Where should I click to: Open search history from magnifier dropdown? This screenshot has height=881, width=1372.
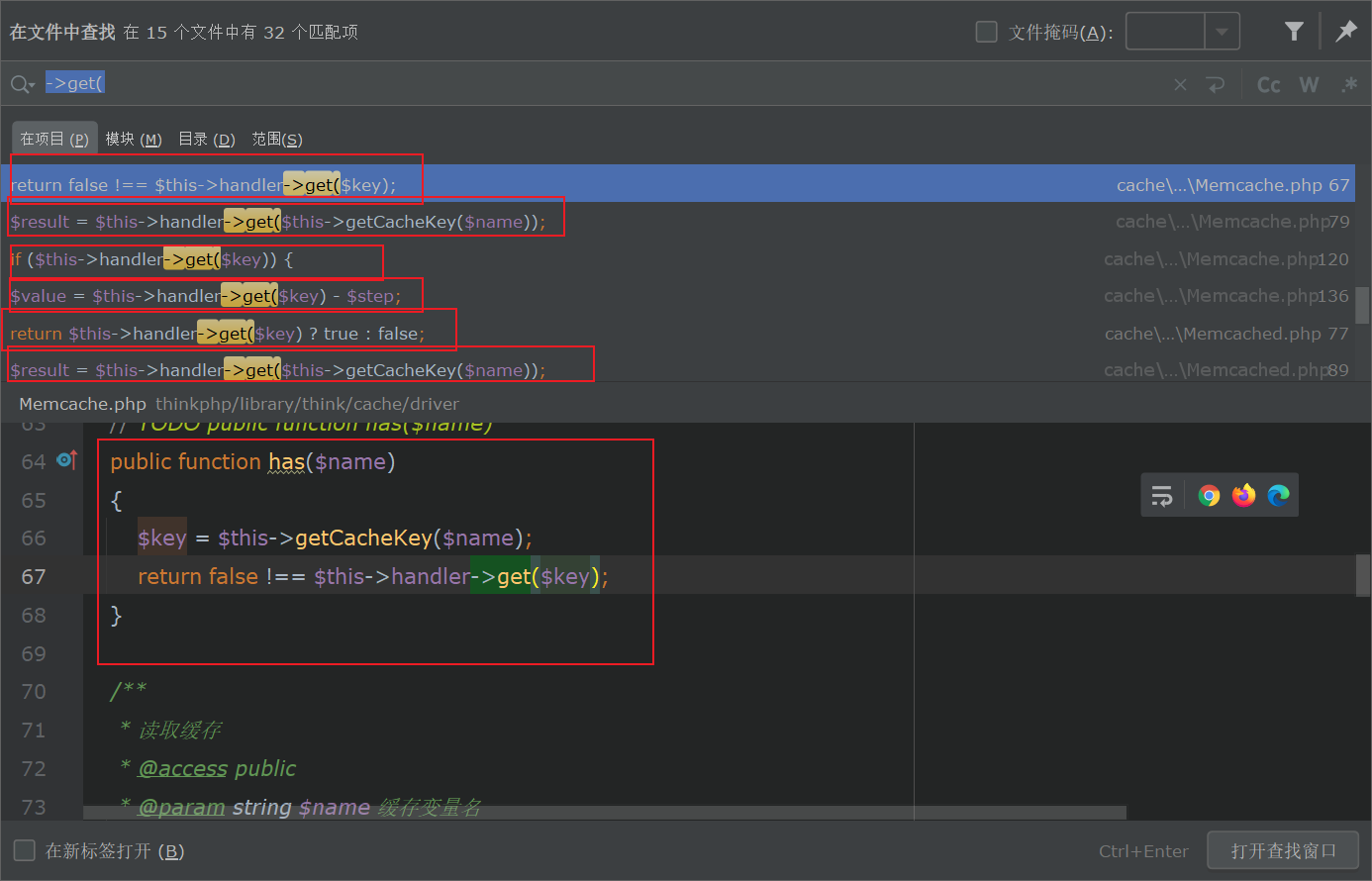(22, 85)
